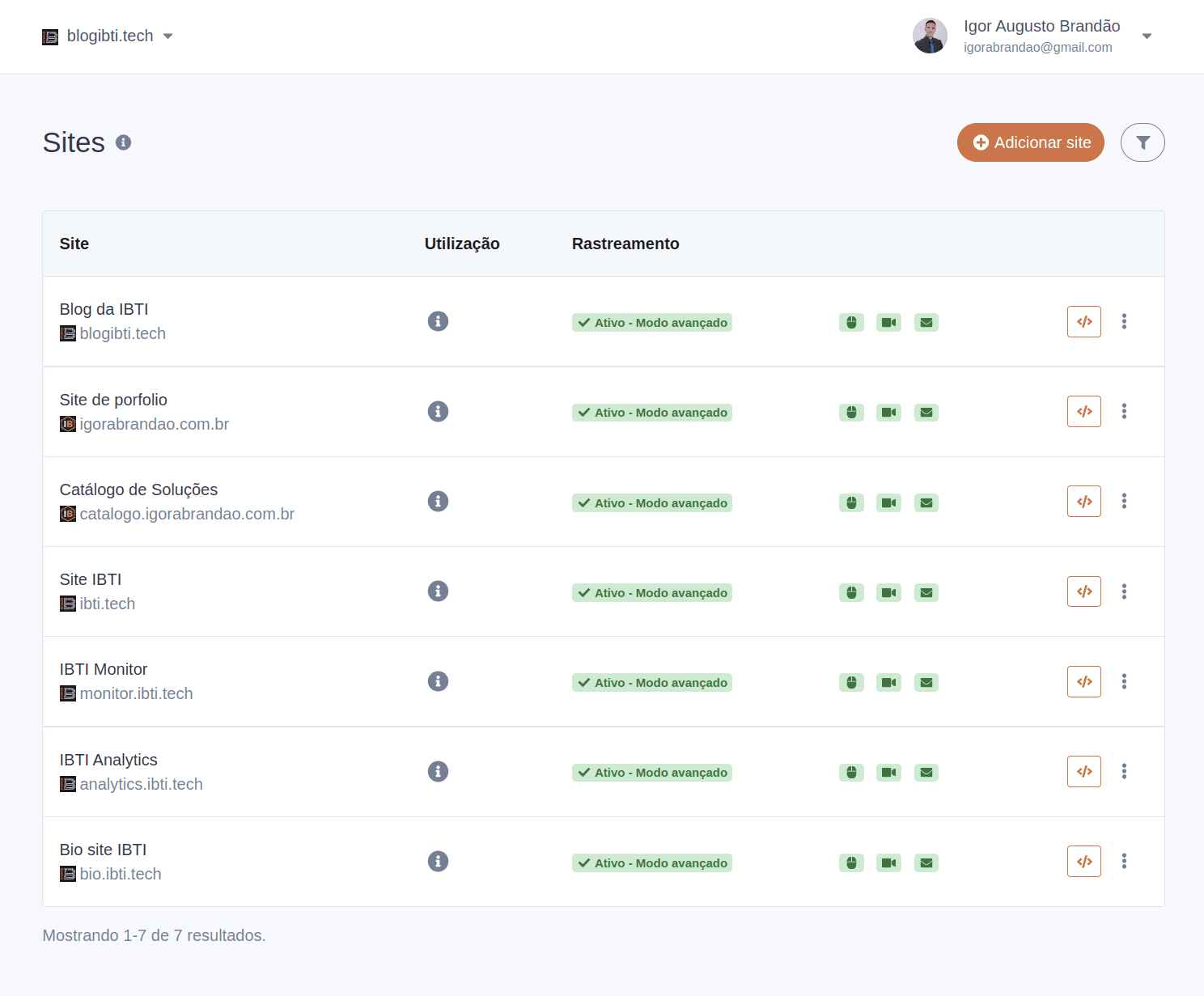Expand the blogibti.tech site selector dropdown
This screenshot has width=1204, height=996.
167,36
